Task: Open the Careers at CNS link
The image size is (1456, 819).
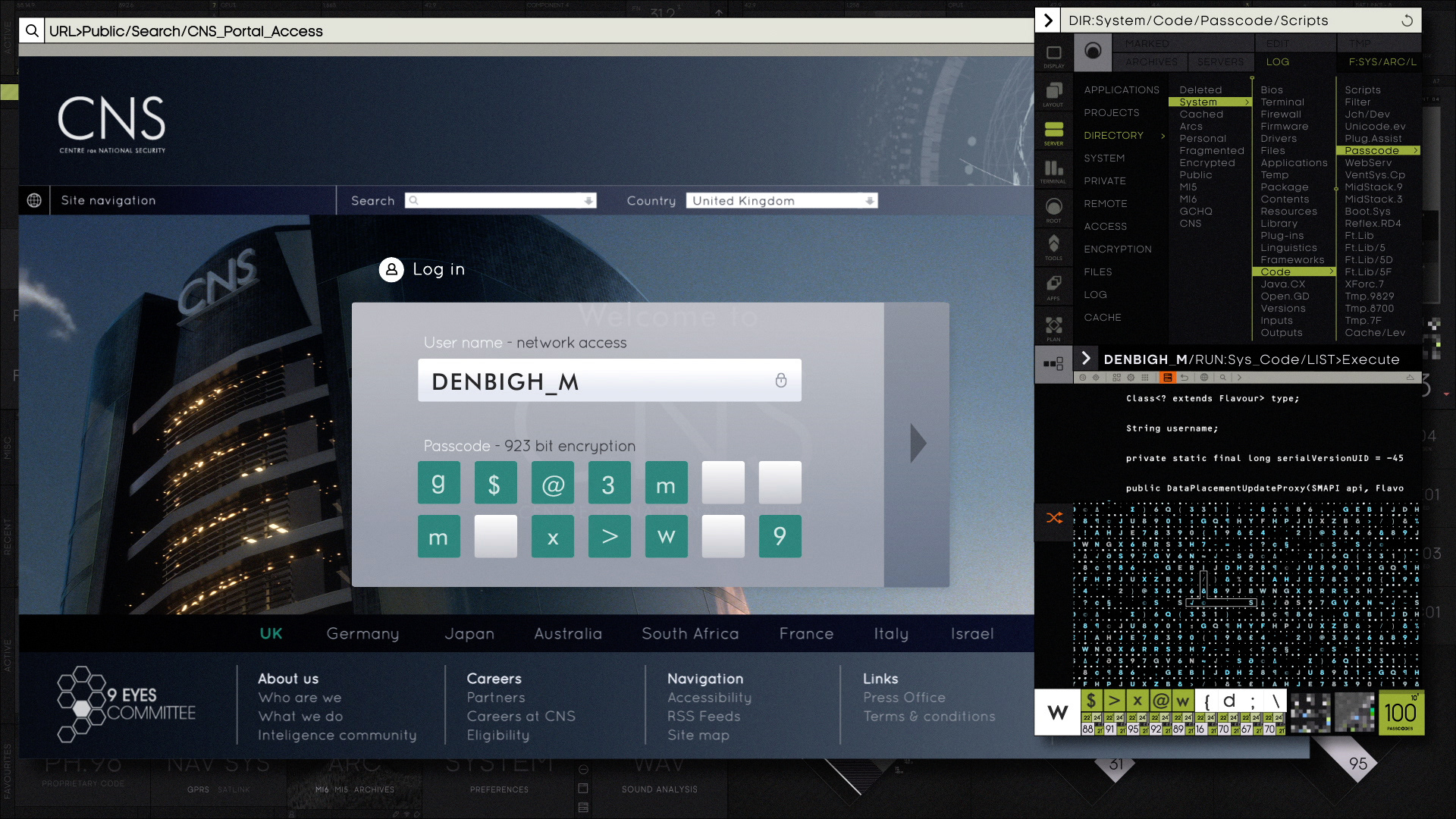Action: [521, 717]
